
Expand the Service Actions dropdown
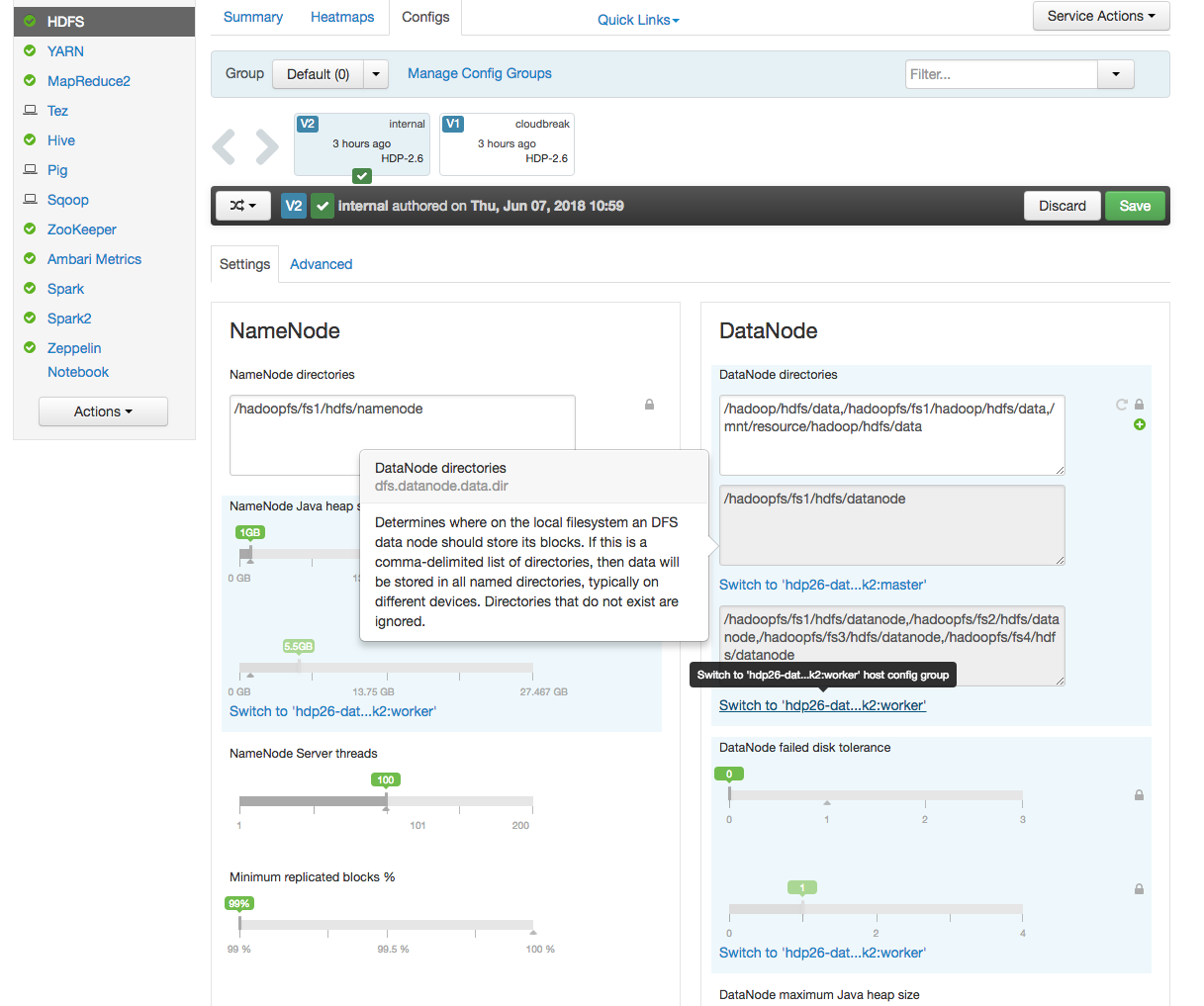click(1101, 16)
